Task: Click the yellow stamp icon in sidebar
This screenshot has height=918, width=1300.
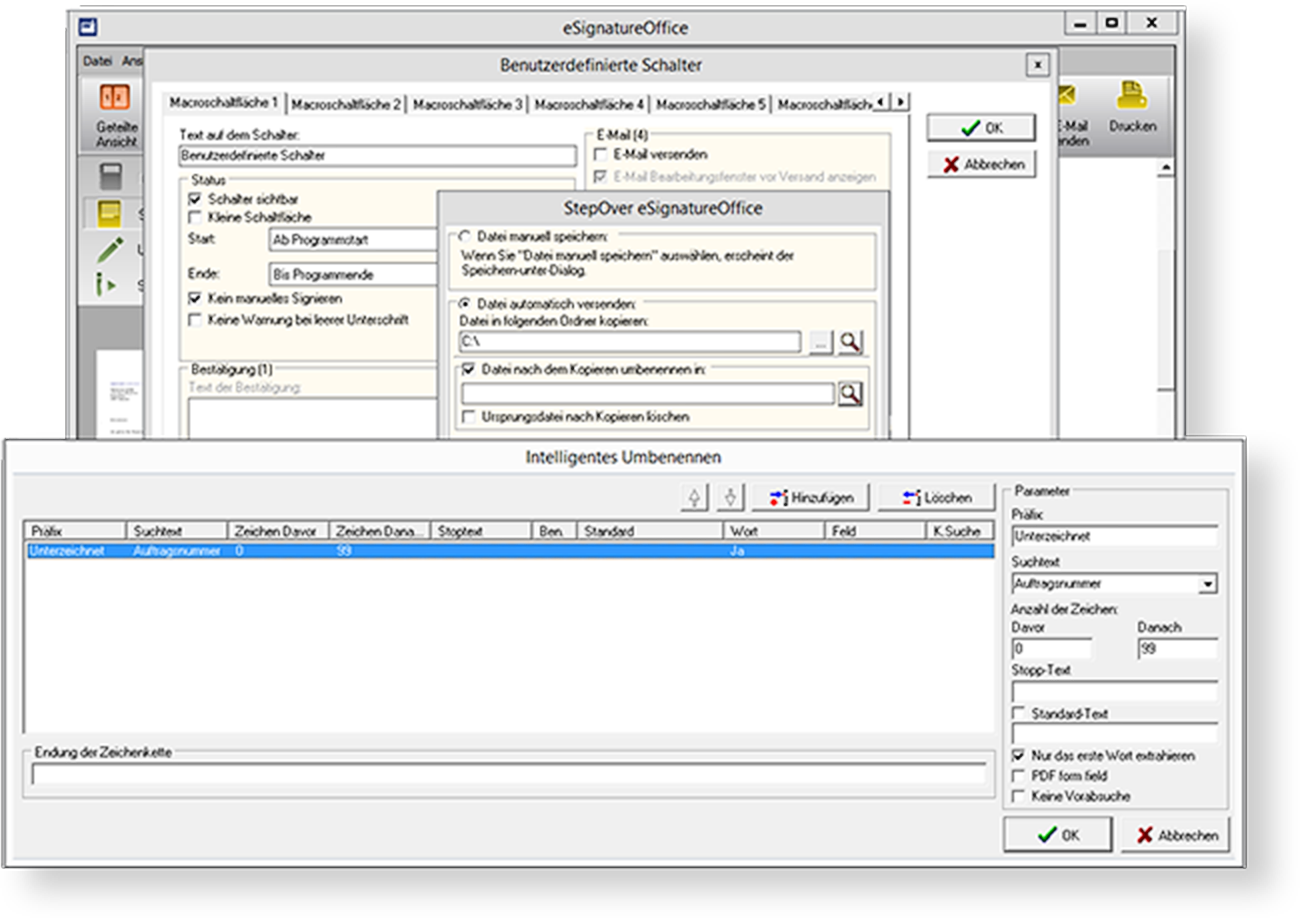Action: click(x=110, y=213)
